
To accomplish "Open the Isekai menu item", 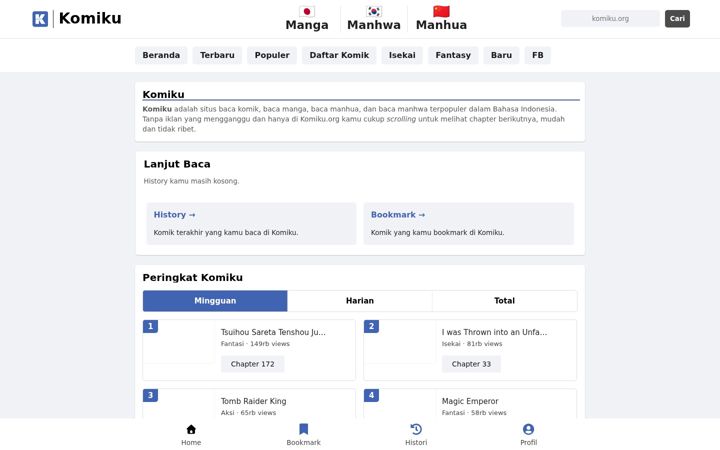I will tap(402, 55).
